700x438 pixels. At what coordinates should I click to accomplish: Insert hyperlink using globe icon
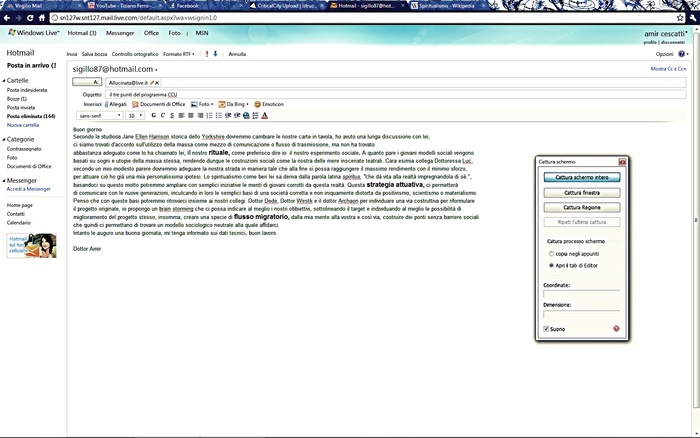click(246, 116)
